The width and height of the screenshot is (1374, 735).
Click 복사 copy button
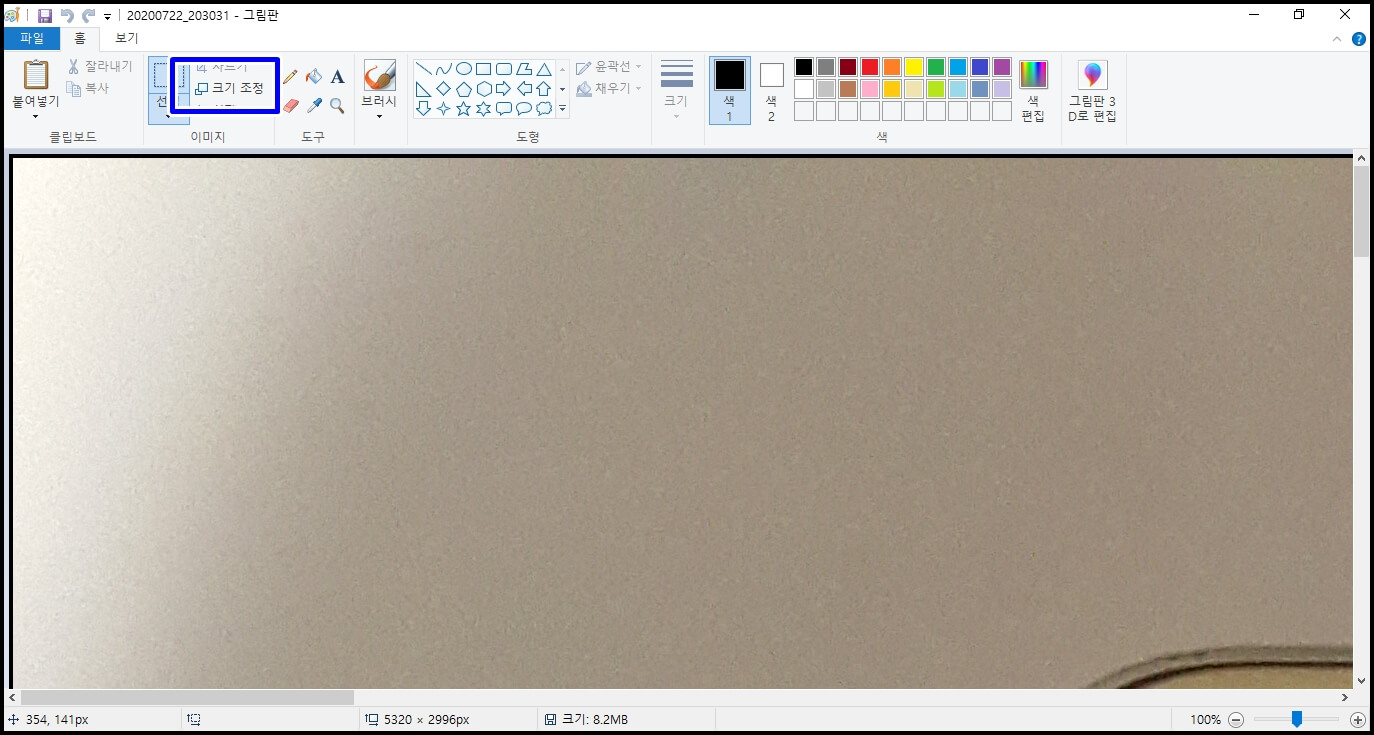[x=88, y=88]
